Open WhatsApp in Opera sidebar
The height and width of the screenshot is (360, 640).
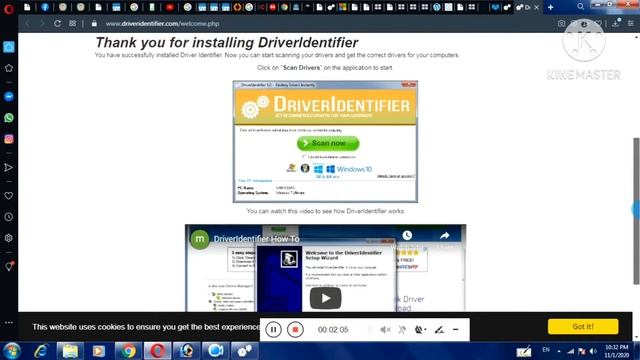click(x=9, y=118)
